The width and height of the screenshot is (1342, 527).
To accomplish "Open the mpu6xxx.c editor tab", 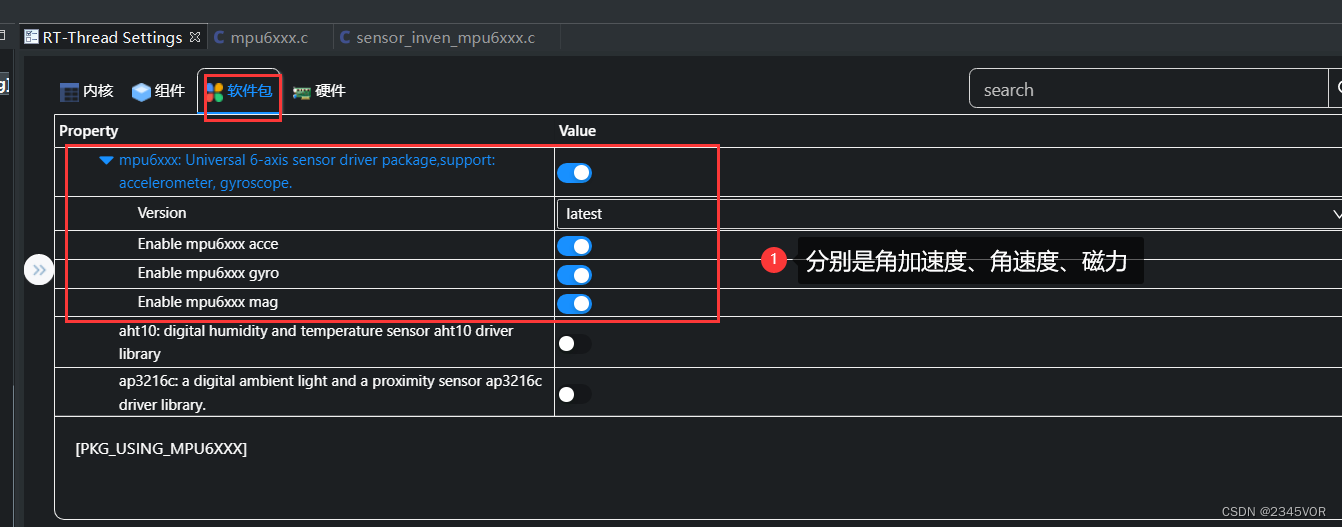I will click(269, 38).
